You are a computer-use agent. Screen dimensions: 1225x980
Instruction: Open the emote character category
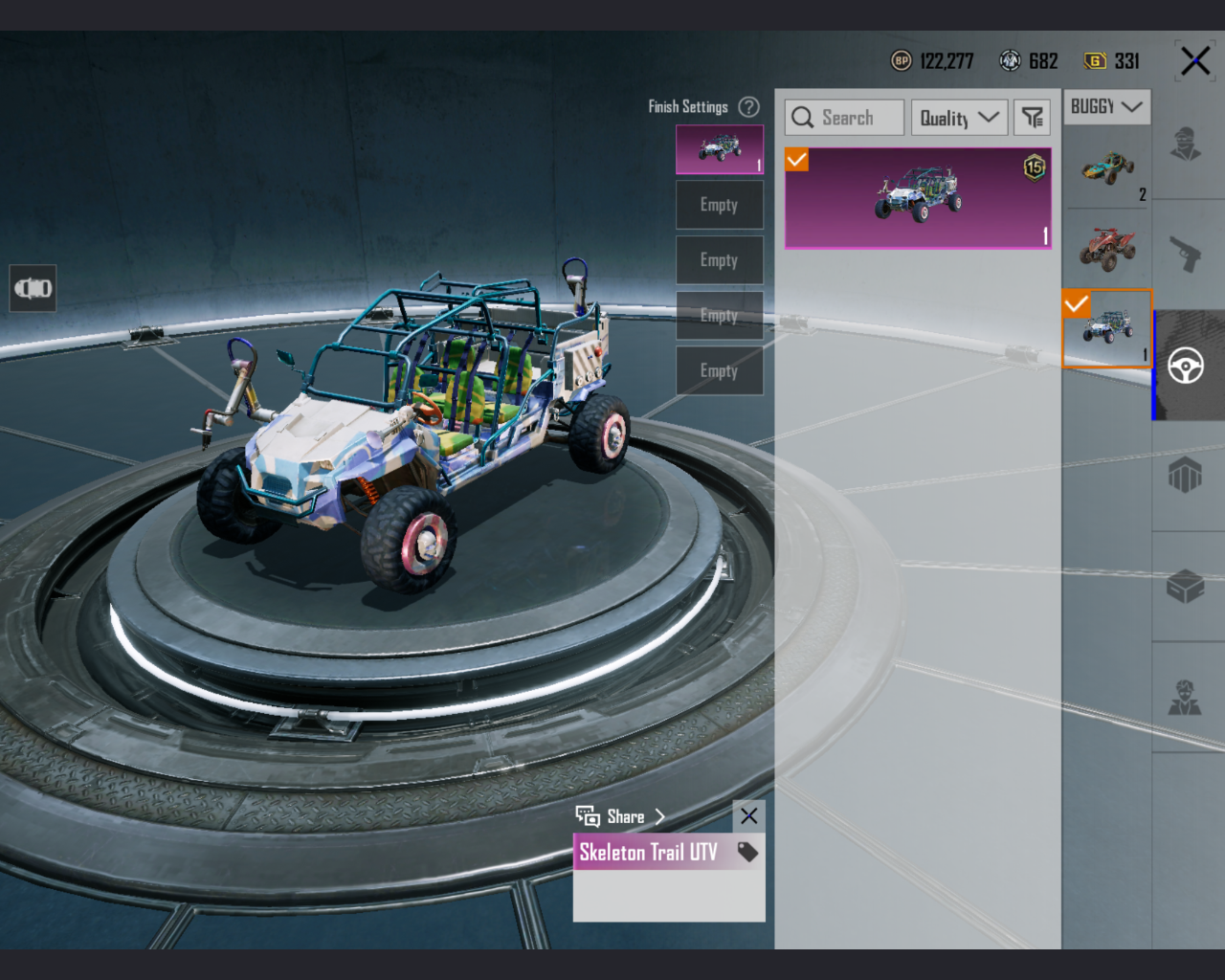tap(1187, 698)
